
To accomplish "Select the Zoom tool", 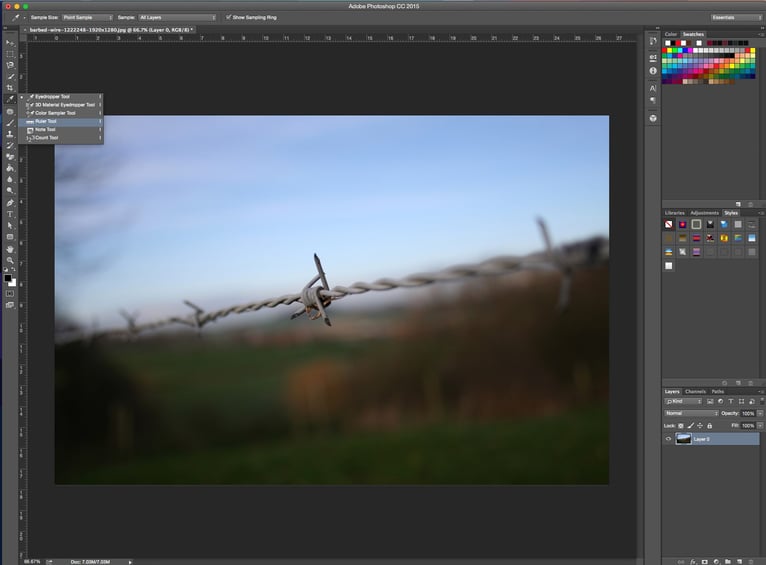I will coord(10,260).
